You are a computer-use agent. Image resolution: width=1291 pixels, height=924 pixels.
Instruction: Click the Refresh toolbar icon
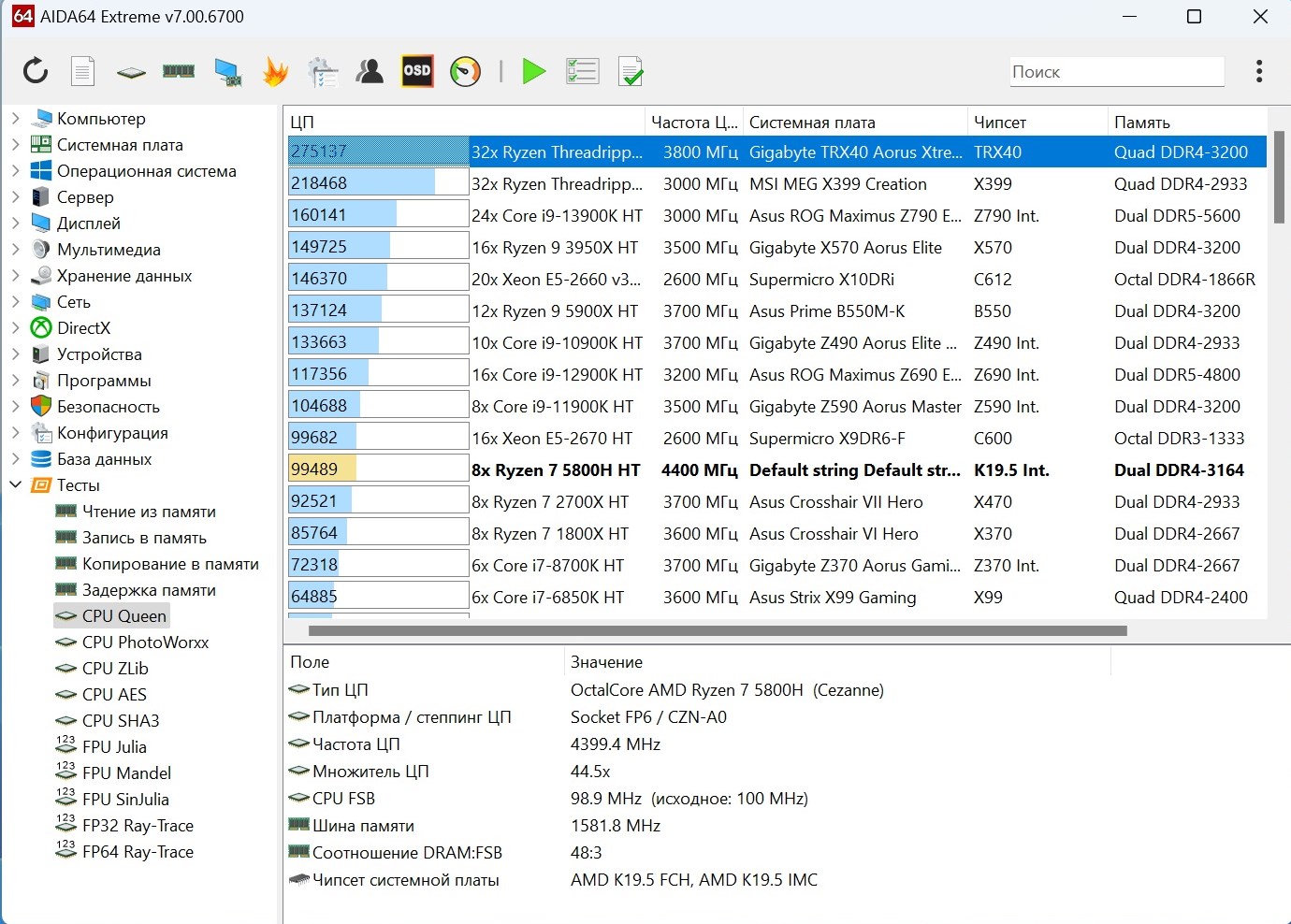(x=36, y=71)
